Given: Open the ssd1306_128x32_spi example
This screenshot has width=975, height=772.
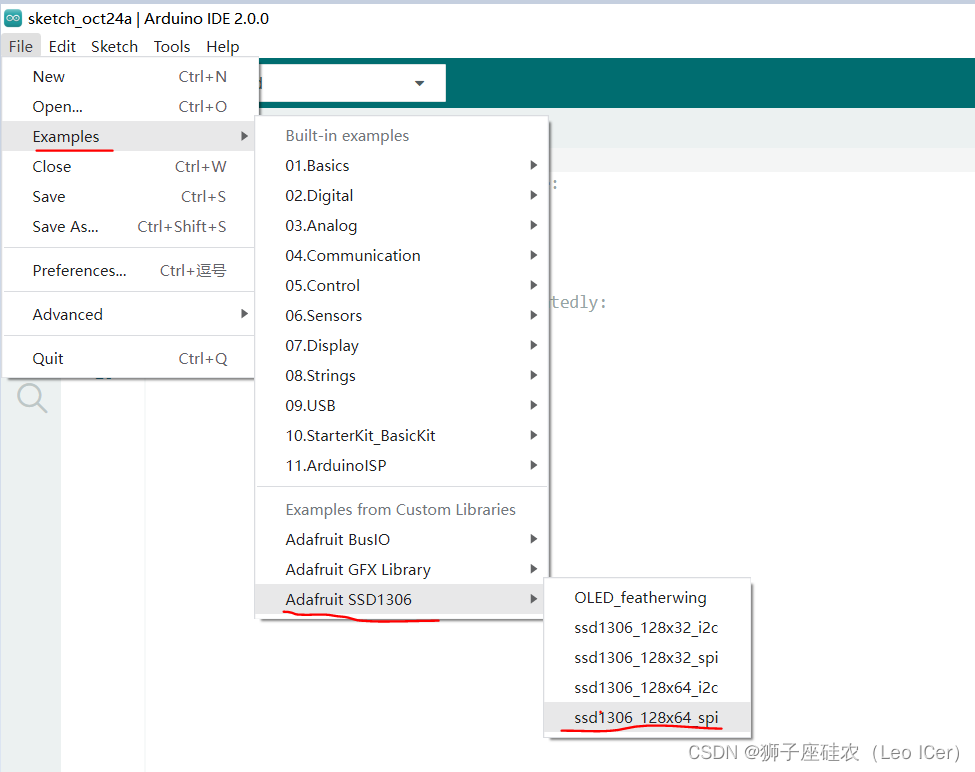Looking at the screenshot, I should [x=647, y=657].
